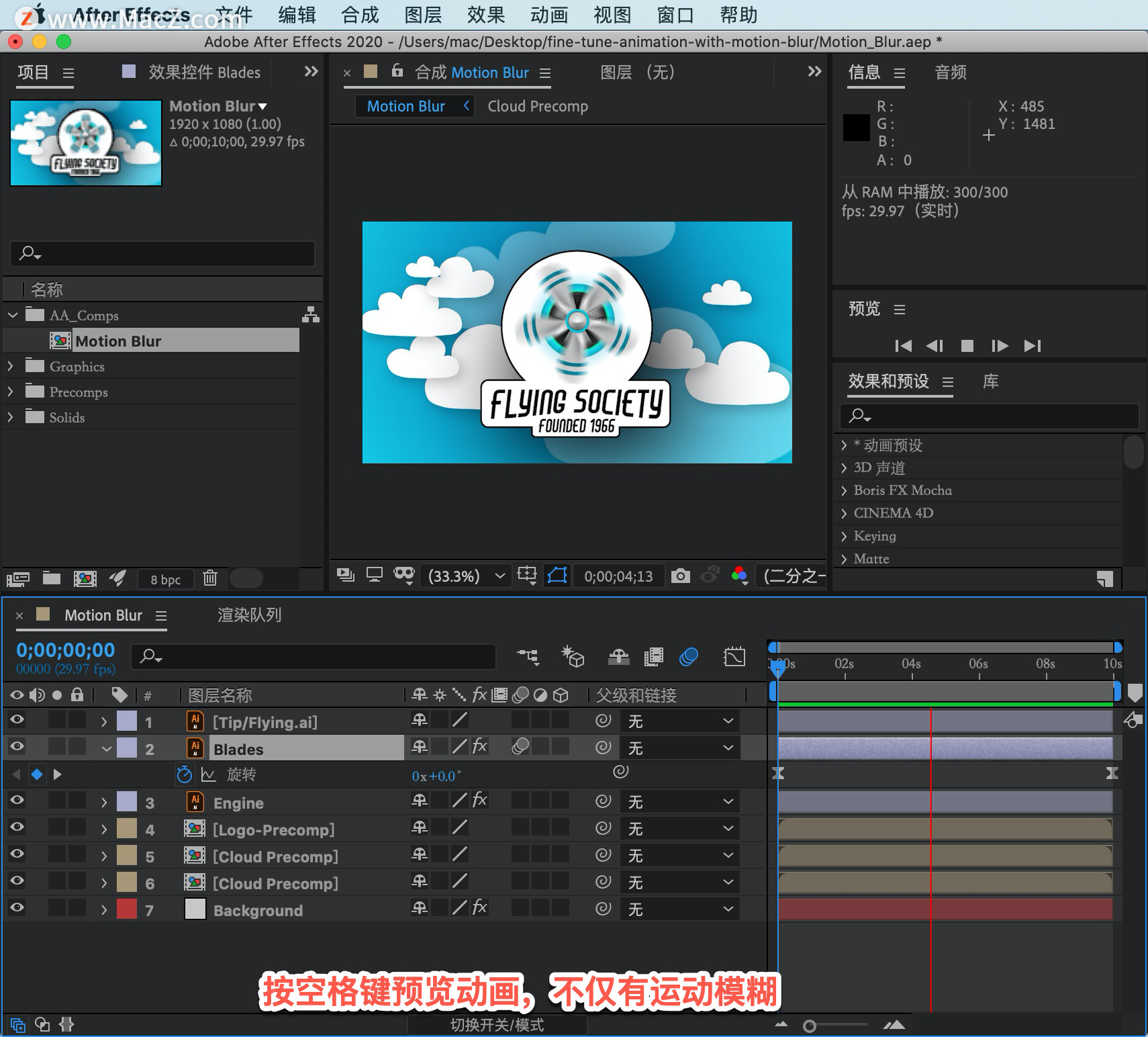Open composition mini-flowchart in timeline
Viewport: 1148px width, 1037px height.
528,656
